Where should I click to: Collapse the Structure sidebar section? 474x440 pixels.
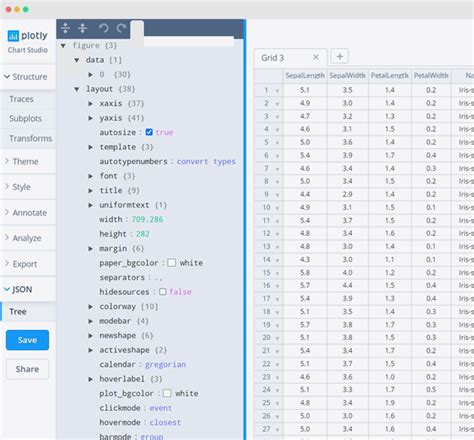coord(28,77)
